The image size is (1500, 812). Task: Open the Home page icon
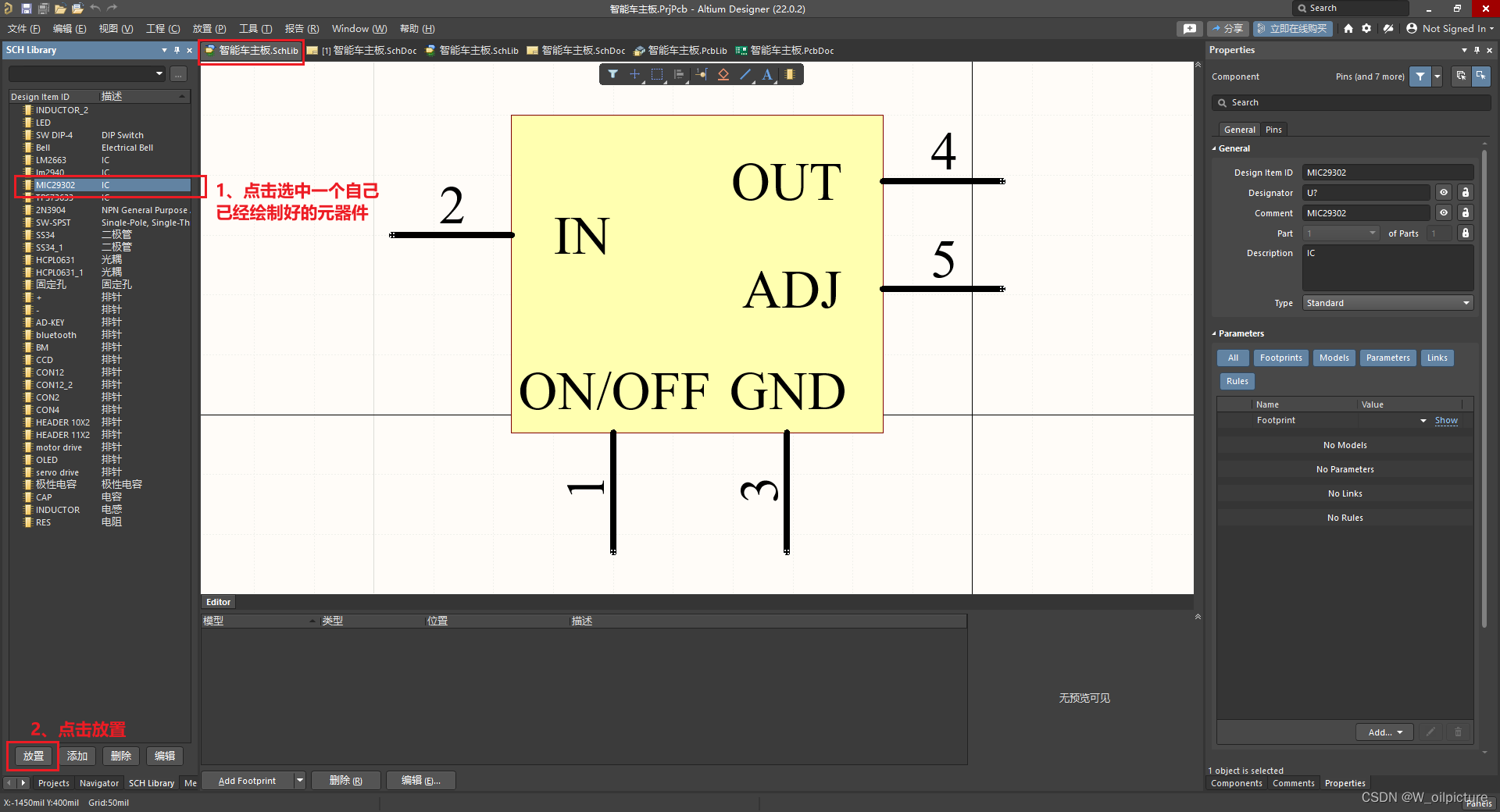click(x=1348, y=29)
